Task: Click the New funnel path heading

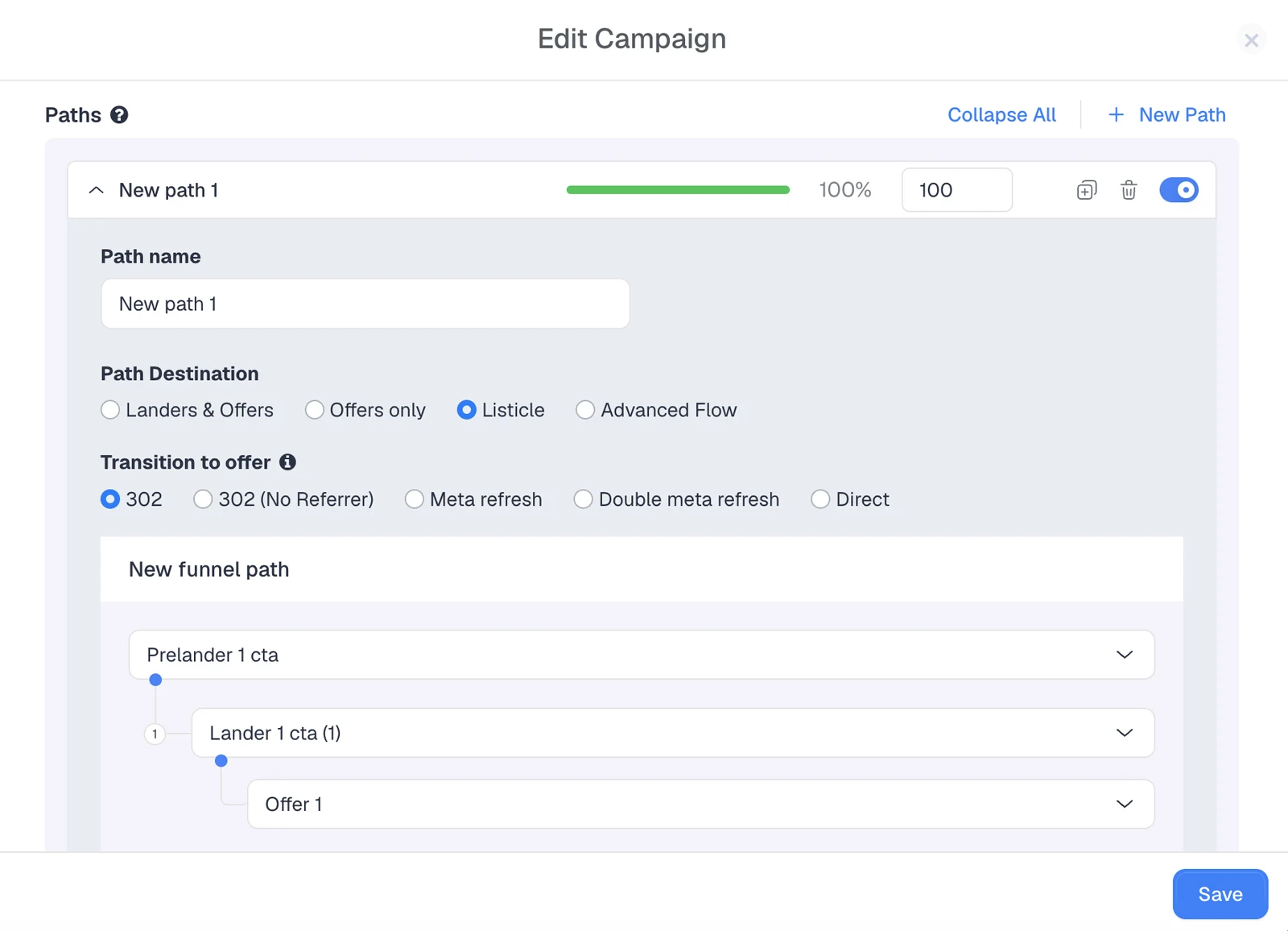Action: point(209,569)
